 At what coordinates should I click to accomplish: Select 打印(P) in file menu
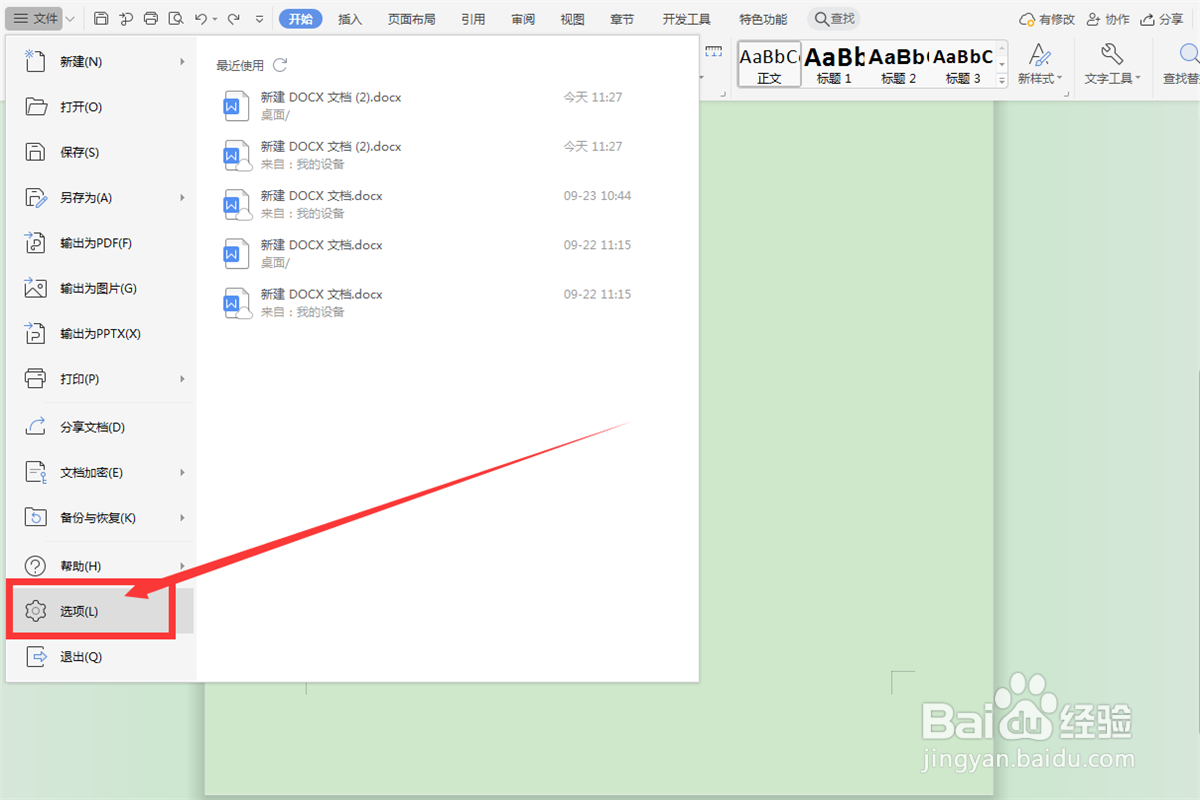tap(100, 379)
